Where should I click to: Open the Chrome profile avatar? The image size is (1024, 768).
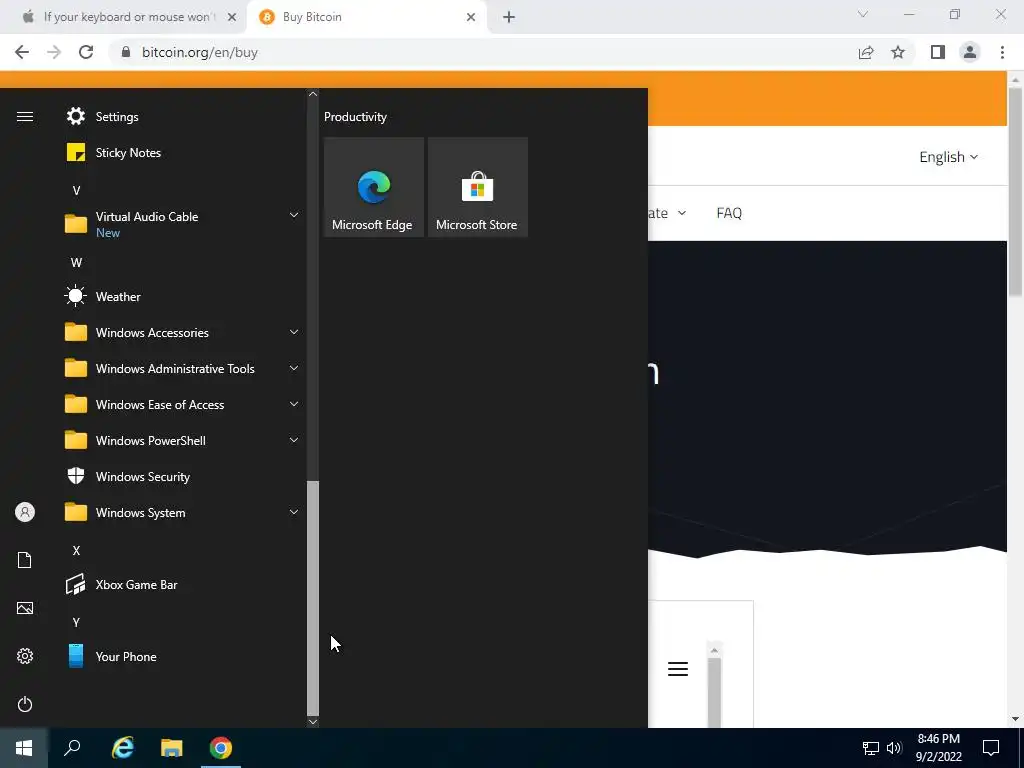tap(970, 52)
